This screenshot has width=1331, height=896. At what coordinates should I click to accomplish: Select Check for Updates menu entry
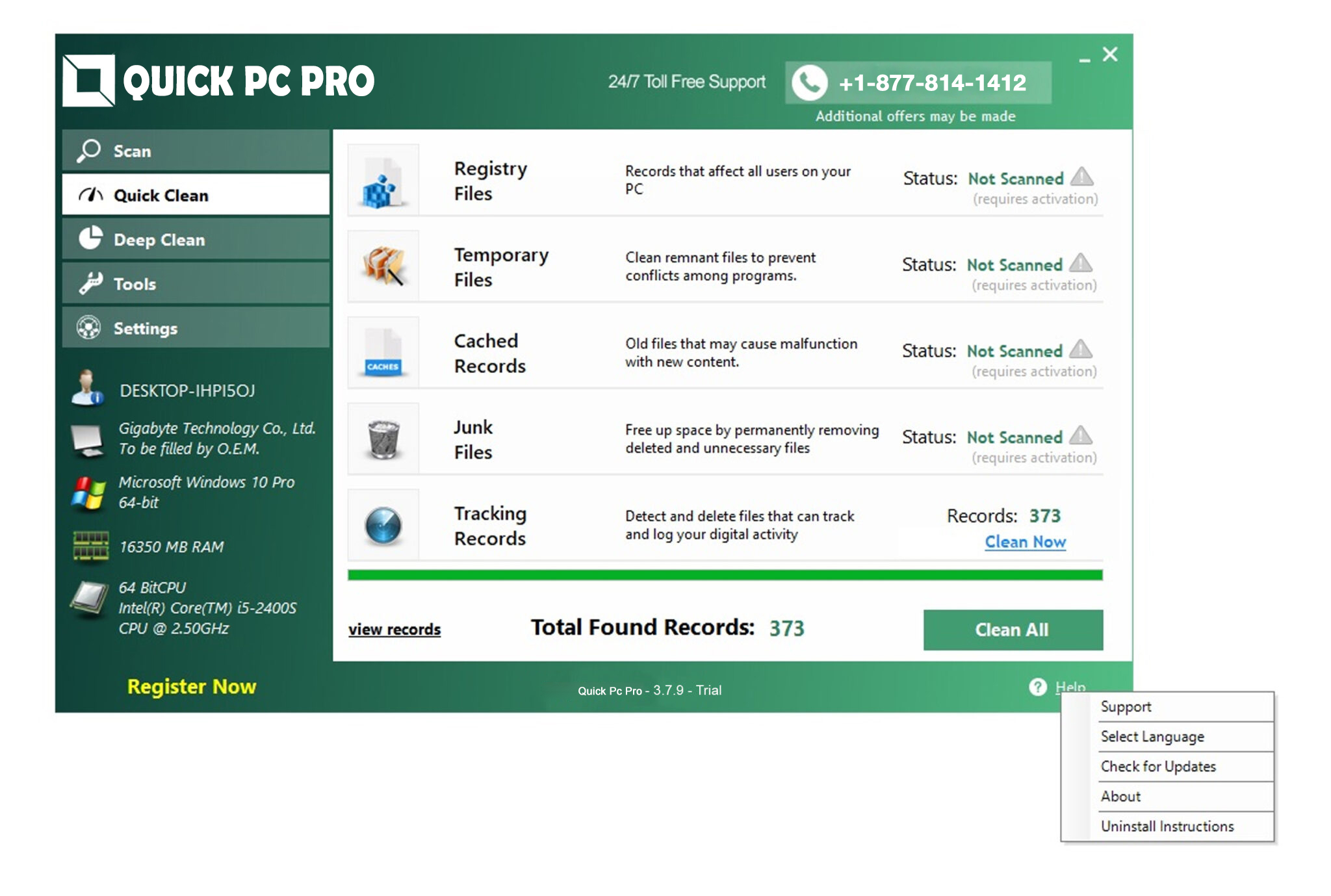click(1157, 767)
